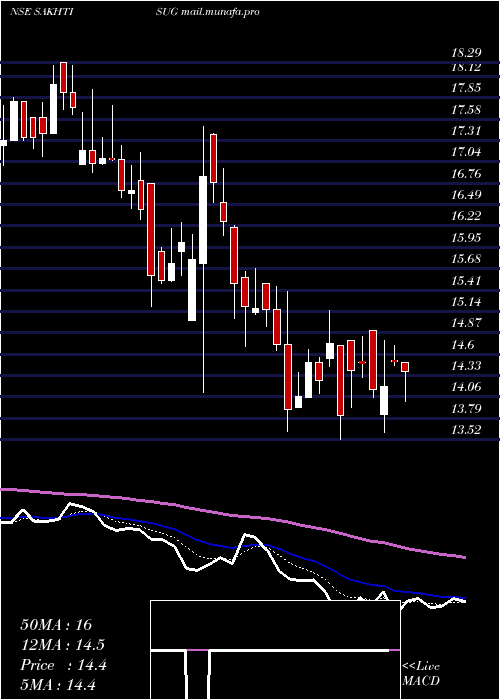Click the 14.33 price axis label

coord(466,367)
